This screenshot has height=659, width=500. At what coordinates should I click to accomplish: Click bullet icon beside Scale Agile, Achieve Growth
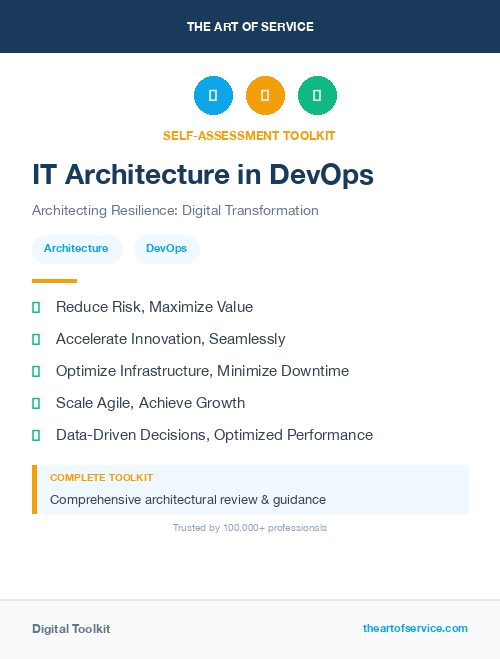point(36,403)
